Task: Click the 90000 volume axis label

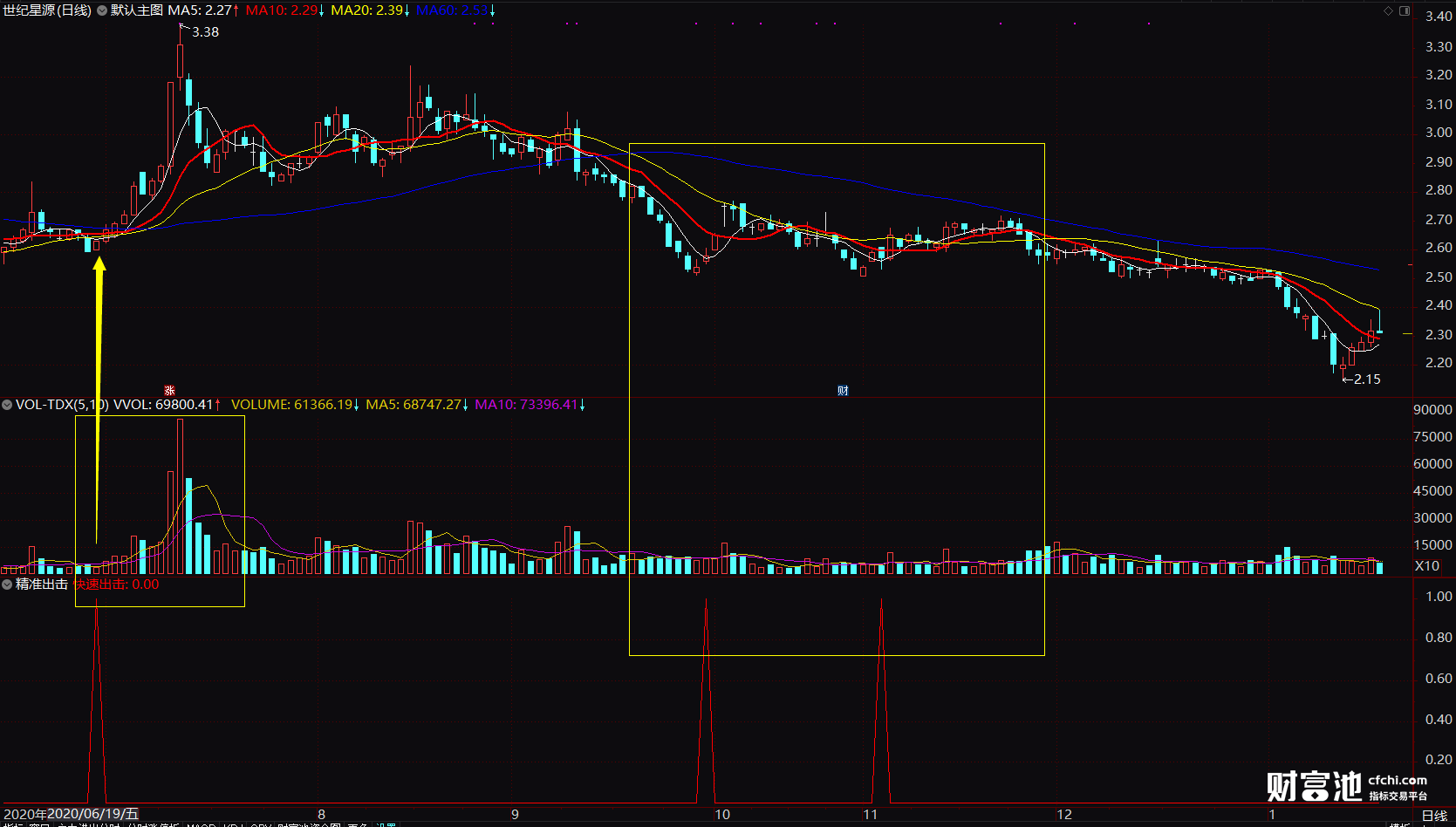Action: pyautogui.click(x=1432, y=410)
